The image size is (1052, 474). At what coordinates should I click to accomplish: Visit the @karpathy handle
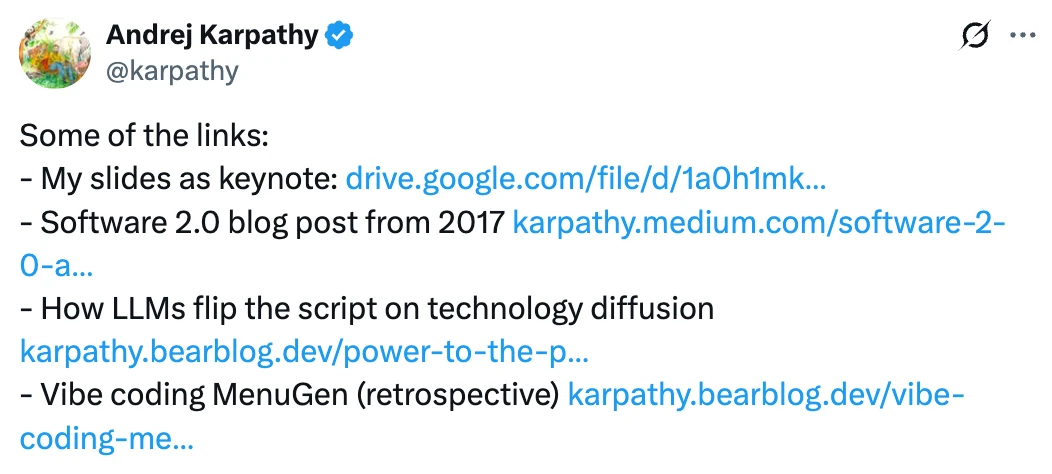point(172,70)
